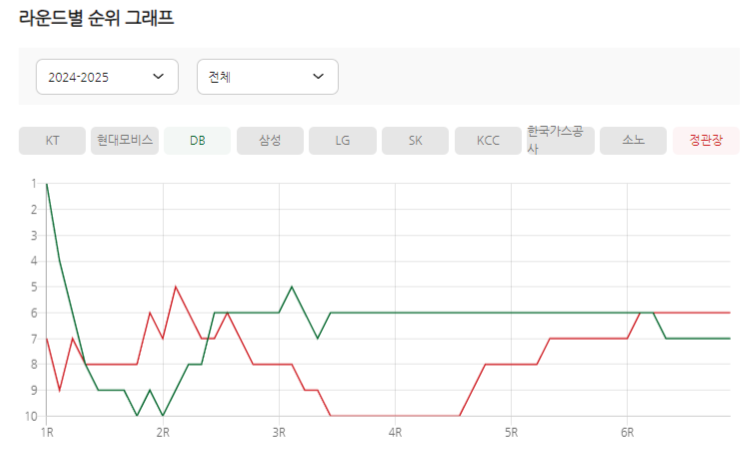
Task: Enable the 삼성 team filter
Action: tap(270, 141)
